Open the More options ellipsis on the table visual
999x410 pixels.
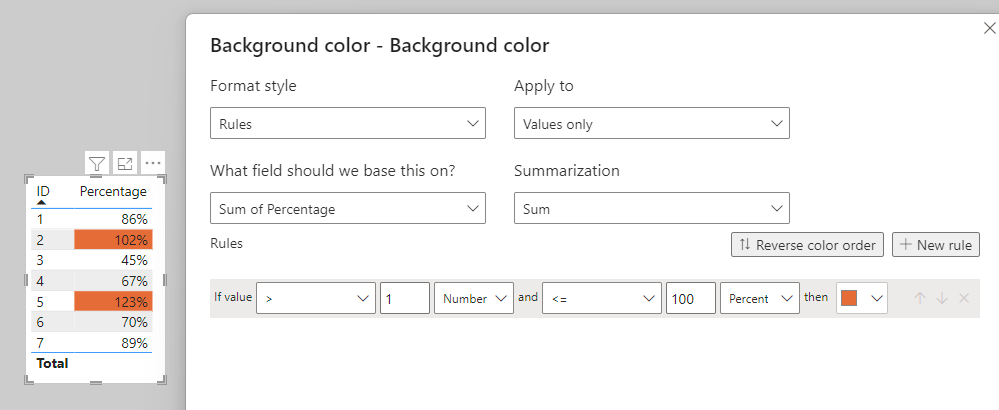[153, 164]
